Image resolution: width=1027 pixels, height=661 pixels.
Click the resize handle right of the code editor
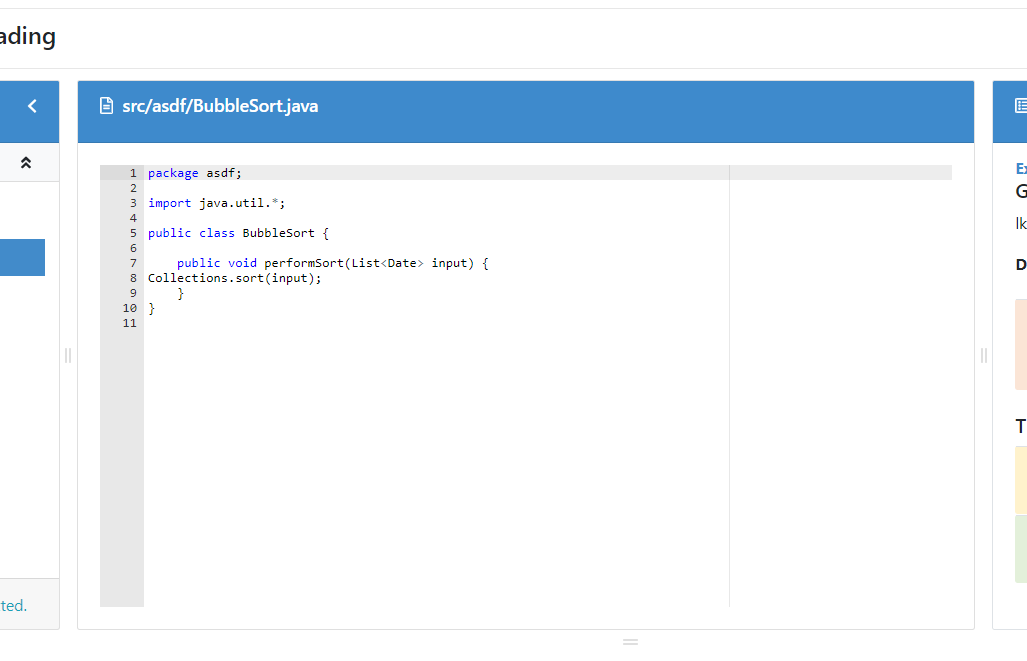(984, 356)
